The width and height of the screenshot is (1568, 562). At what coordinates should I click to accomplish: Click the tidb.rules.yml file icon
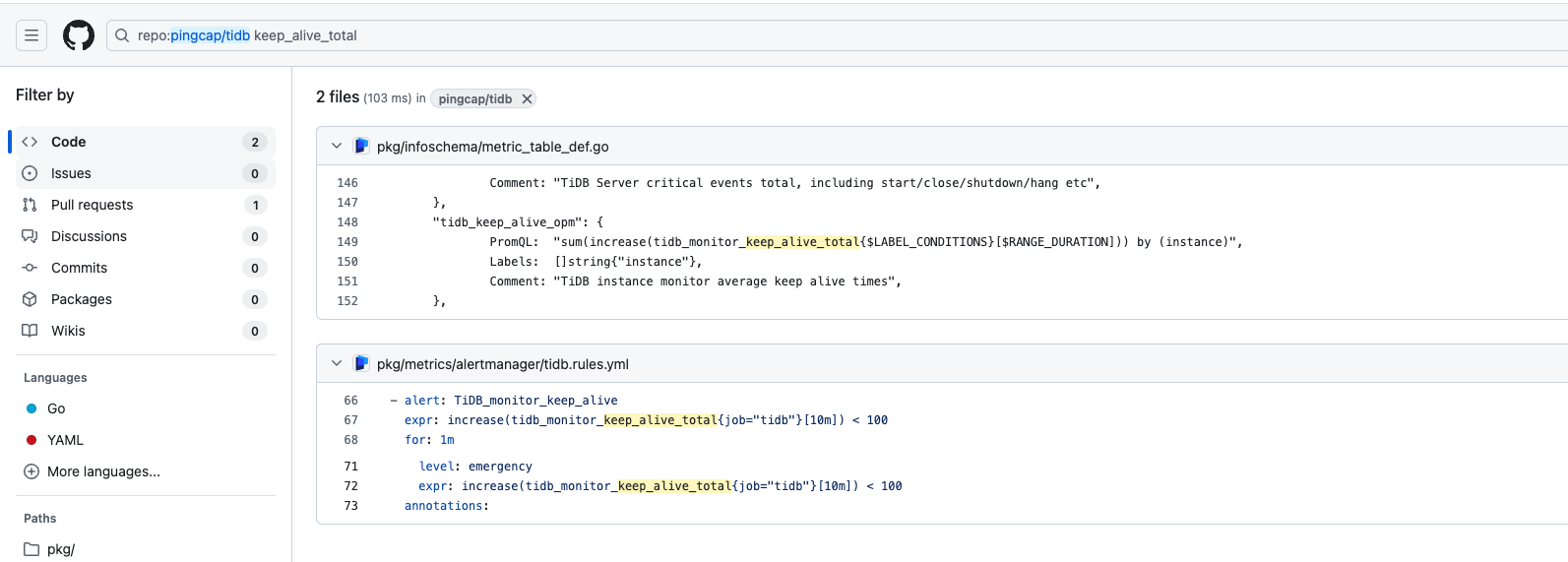361,364
